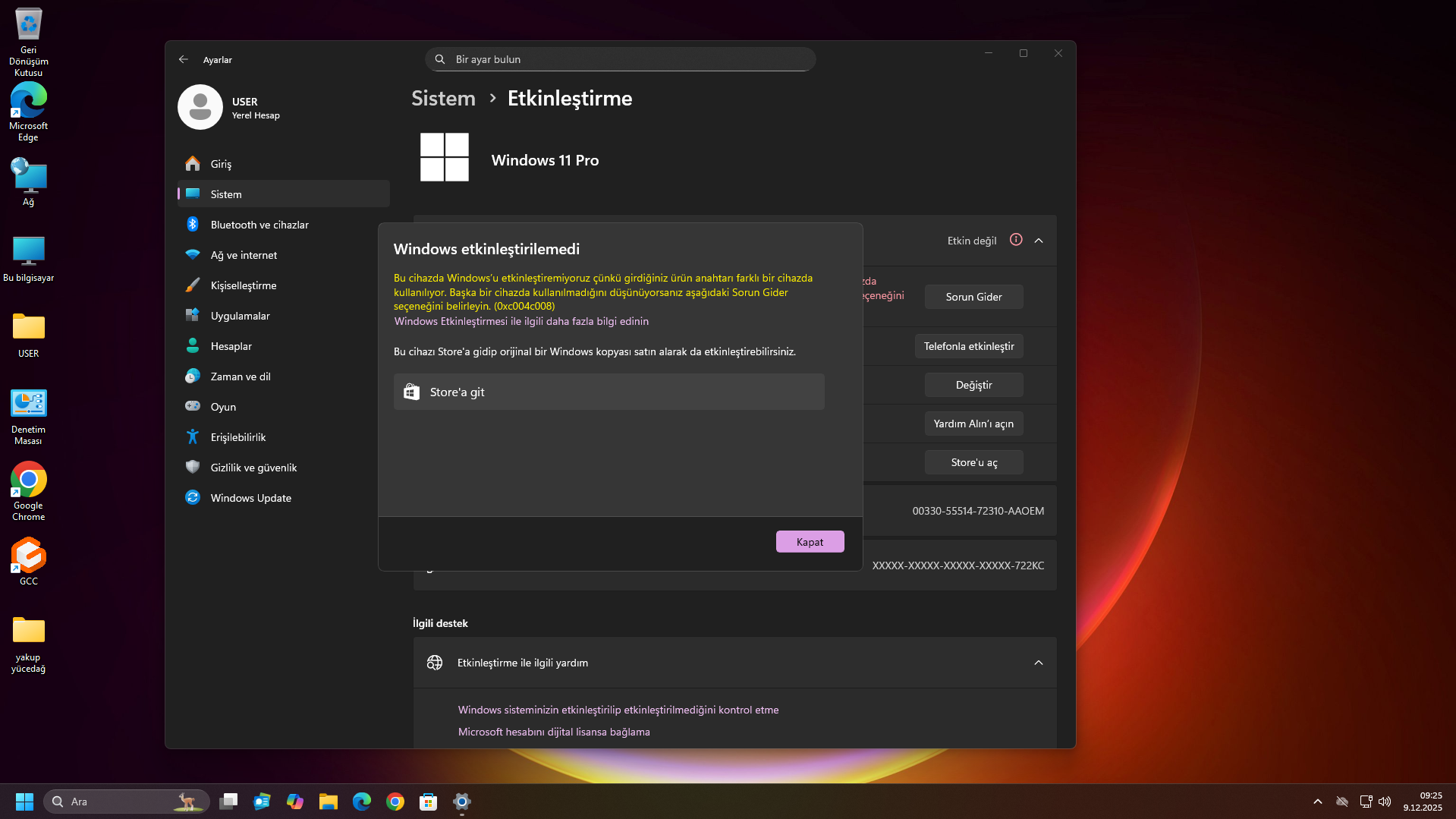Click the volume icon in system tray
This screenshot has height=819, width=1456.
coord(1385,802)
